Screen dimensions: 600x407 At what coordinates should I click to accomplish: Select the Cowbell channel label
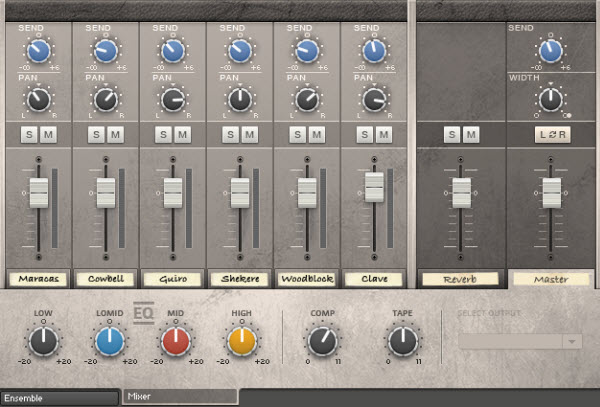tap(106, 278)
